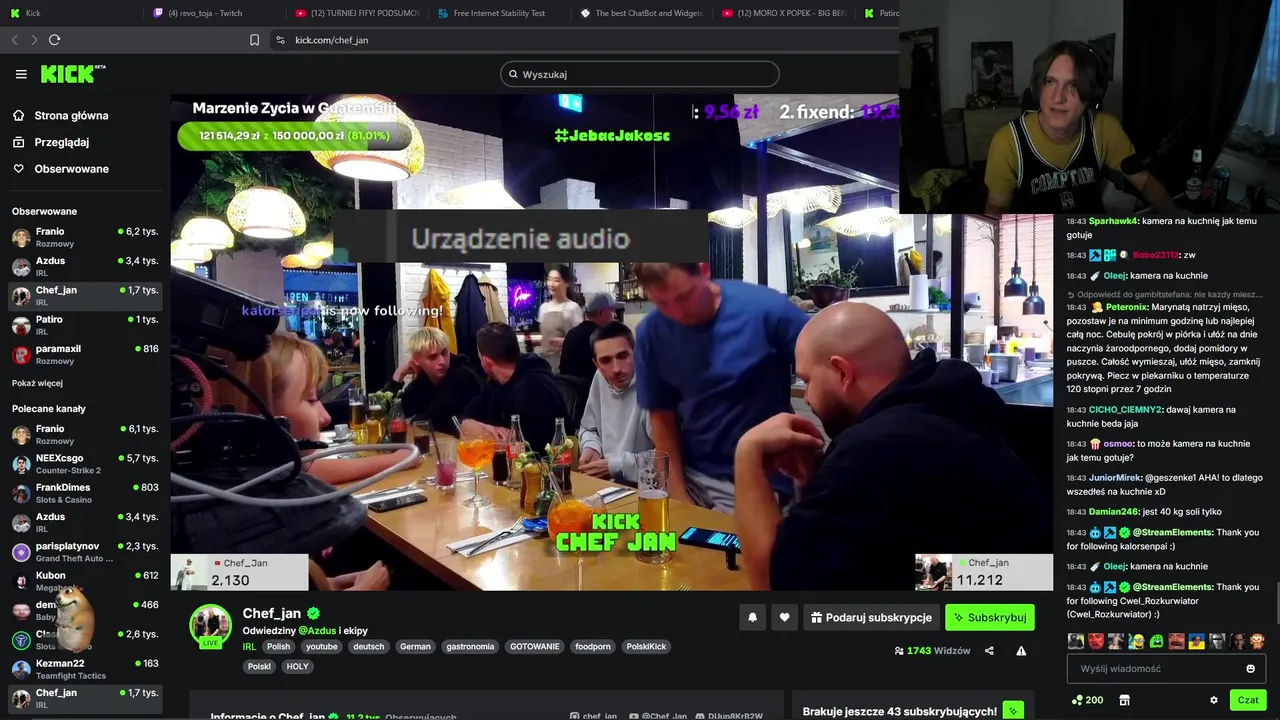Select the youtube tag
Image resolution: width=1280 pixels, height=720 pixels.
322,647
